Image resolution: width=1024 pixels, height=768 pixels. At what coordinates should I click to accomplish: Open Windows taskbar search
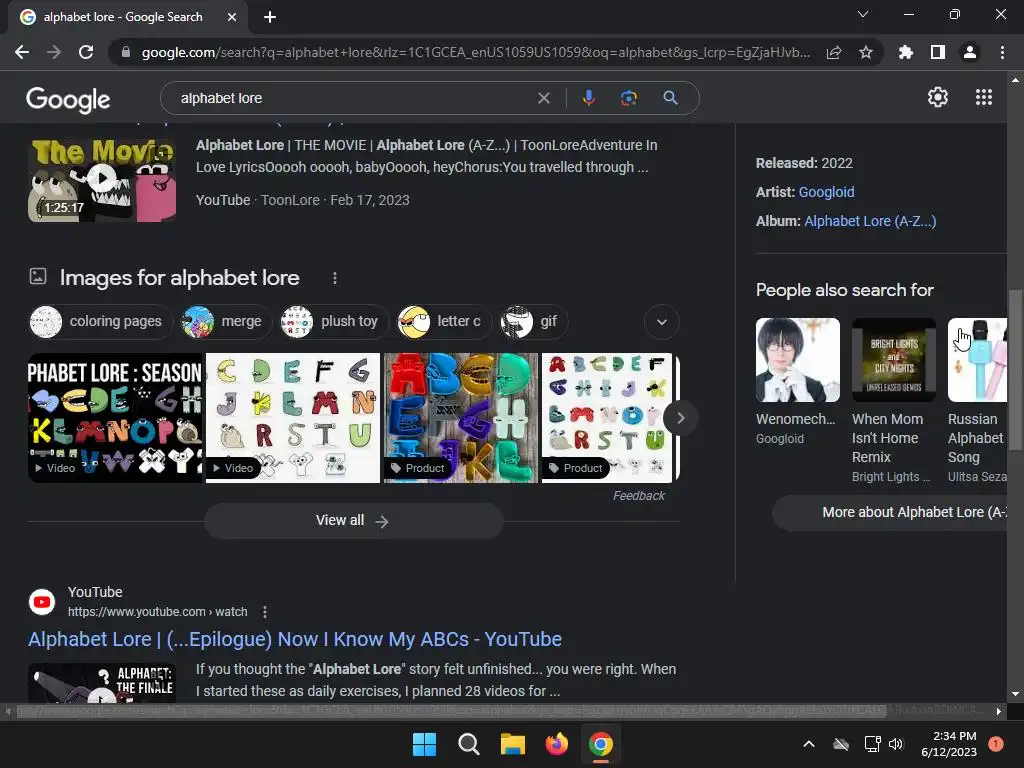[468, 744]
